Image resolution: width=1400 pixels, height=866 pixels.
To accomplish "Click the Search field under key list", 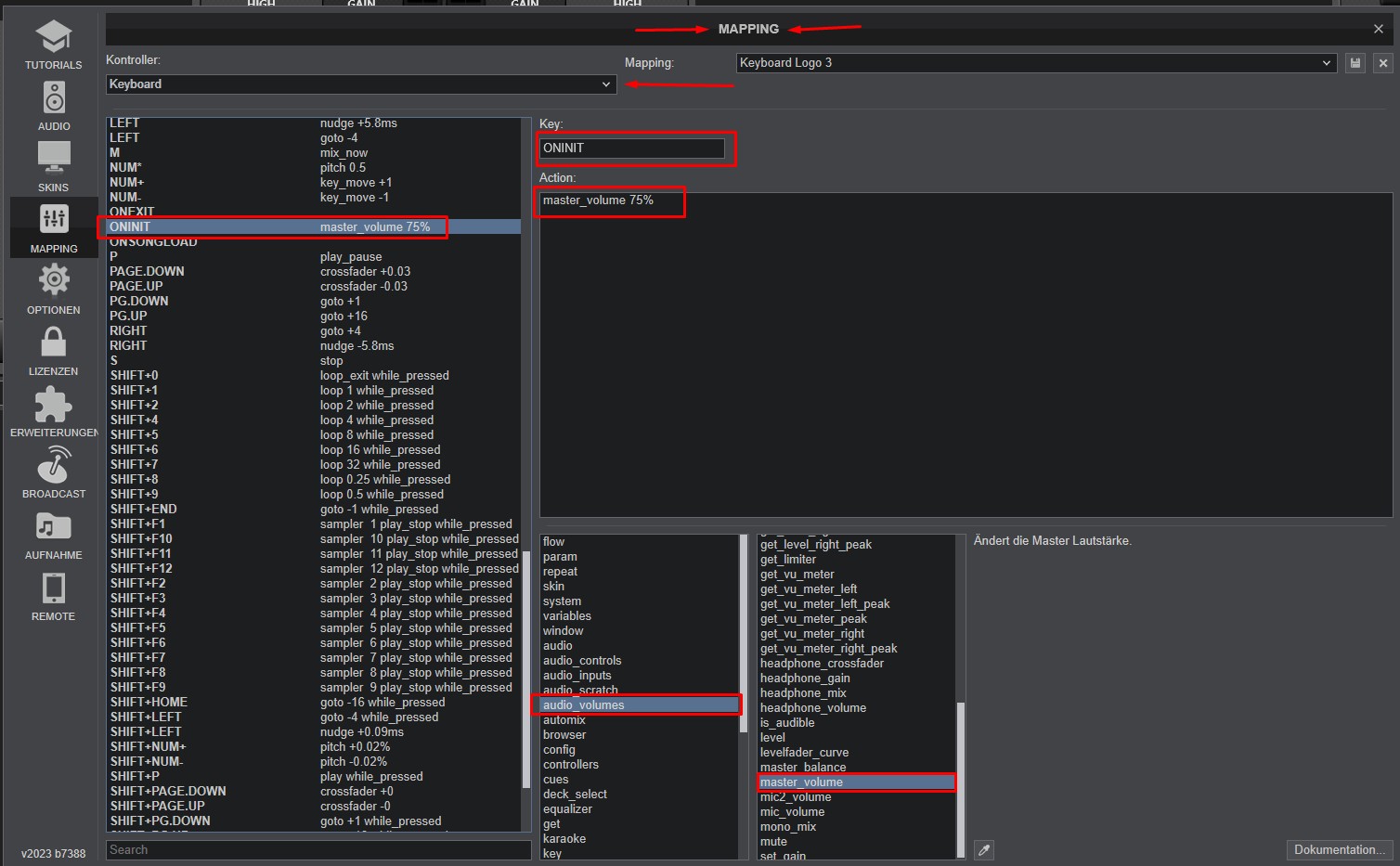I will [318, 849].
